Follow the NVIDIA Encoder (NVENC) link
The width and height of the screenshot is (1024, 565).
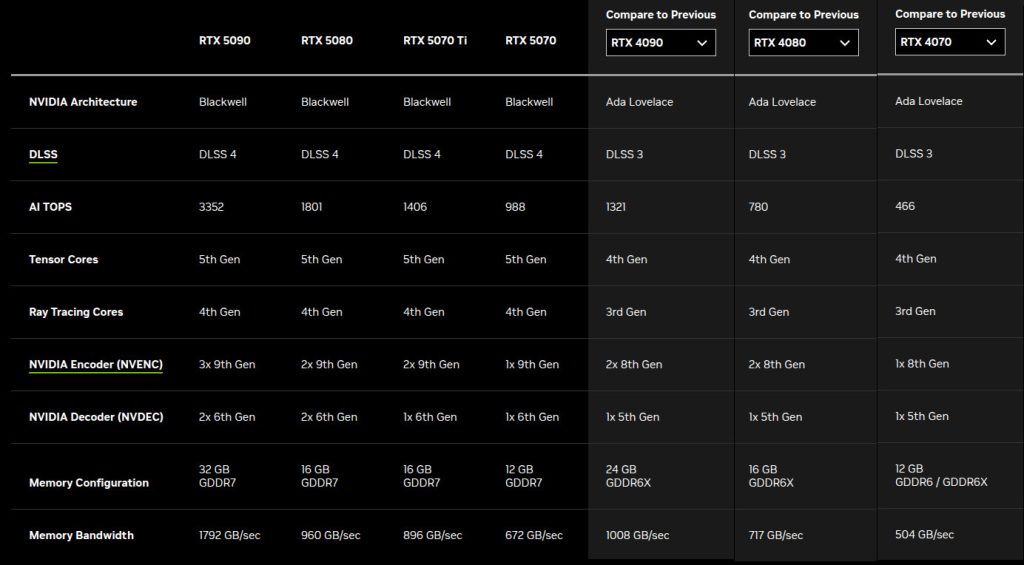click(x=96, y=365)
